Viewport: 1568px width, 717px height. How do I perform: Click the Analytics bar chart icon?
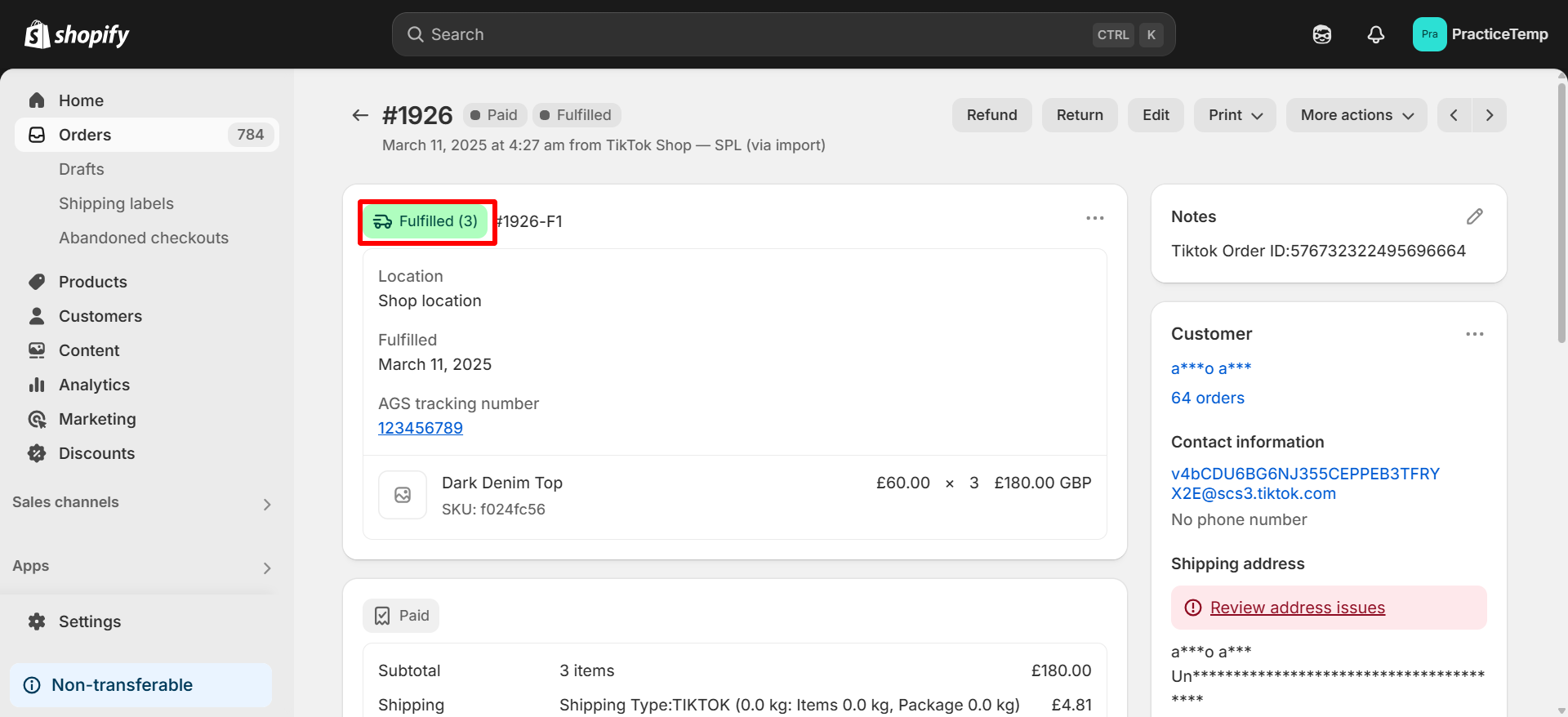pos(37,385)
